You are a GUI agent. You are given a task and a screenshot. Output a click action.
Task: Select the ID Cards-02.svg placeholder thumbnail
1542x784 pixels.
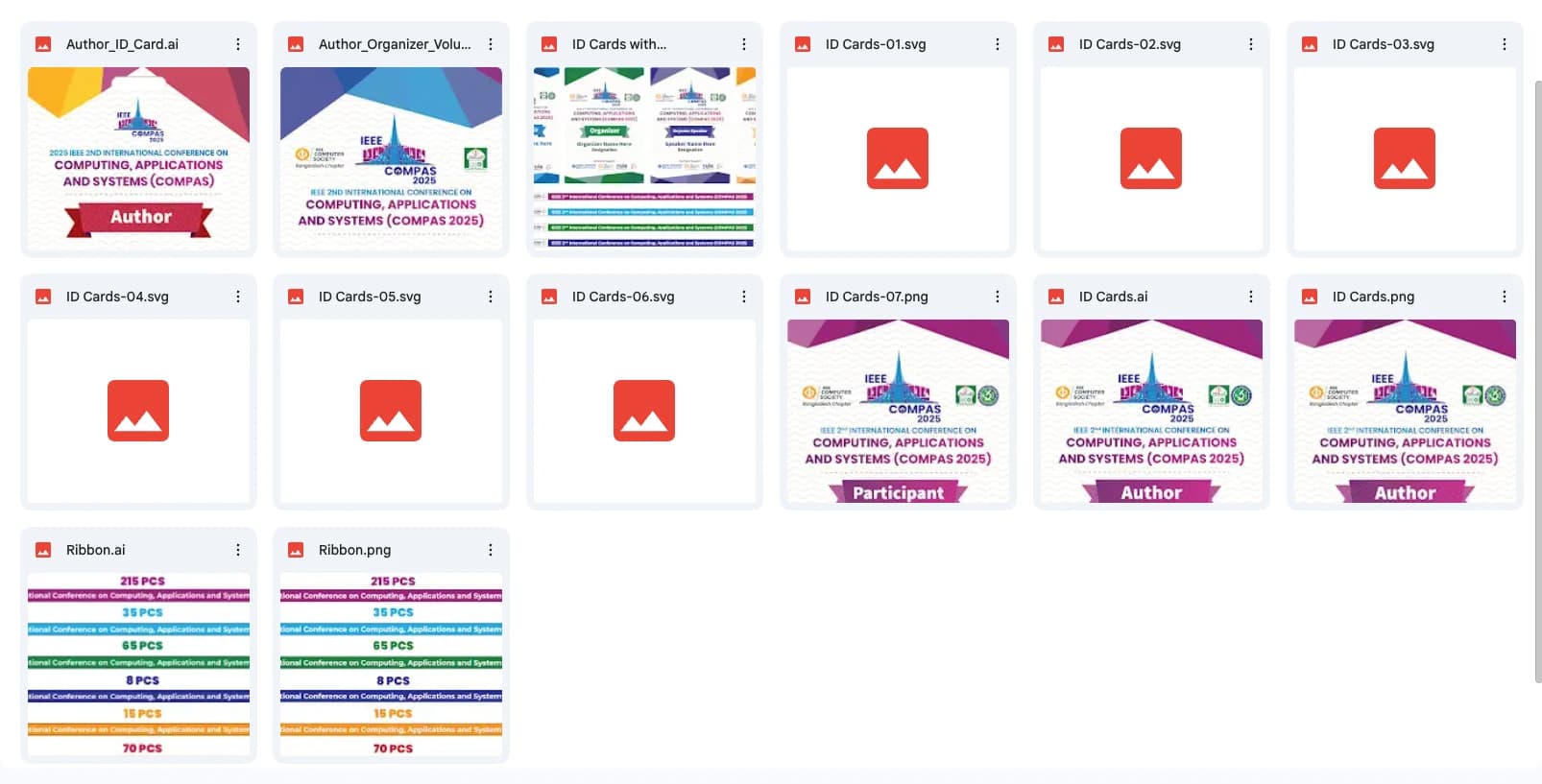coord(1151,158)
